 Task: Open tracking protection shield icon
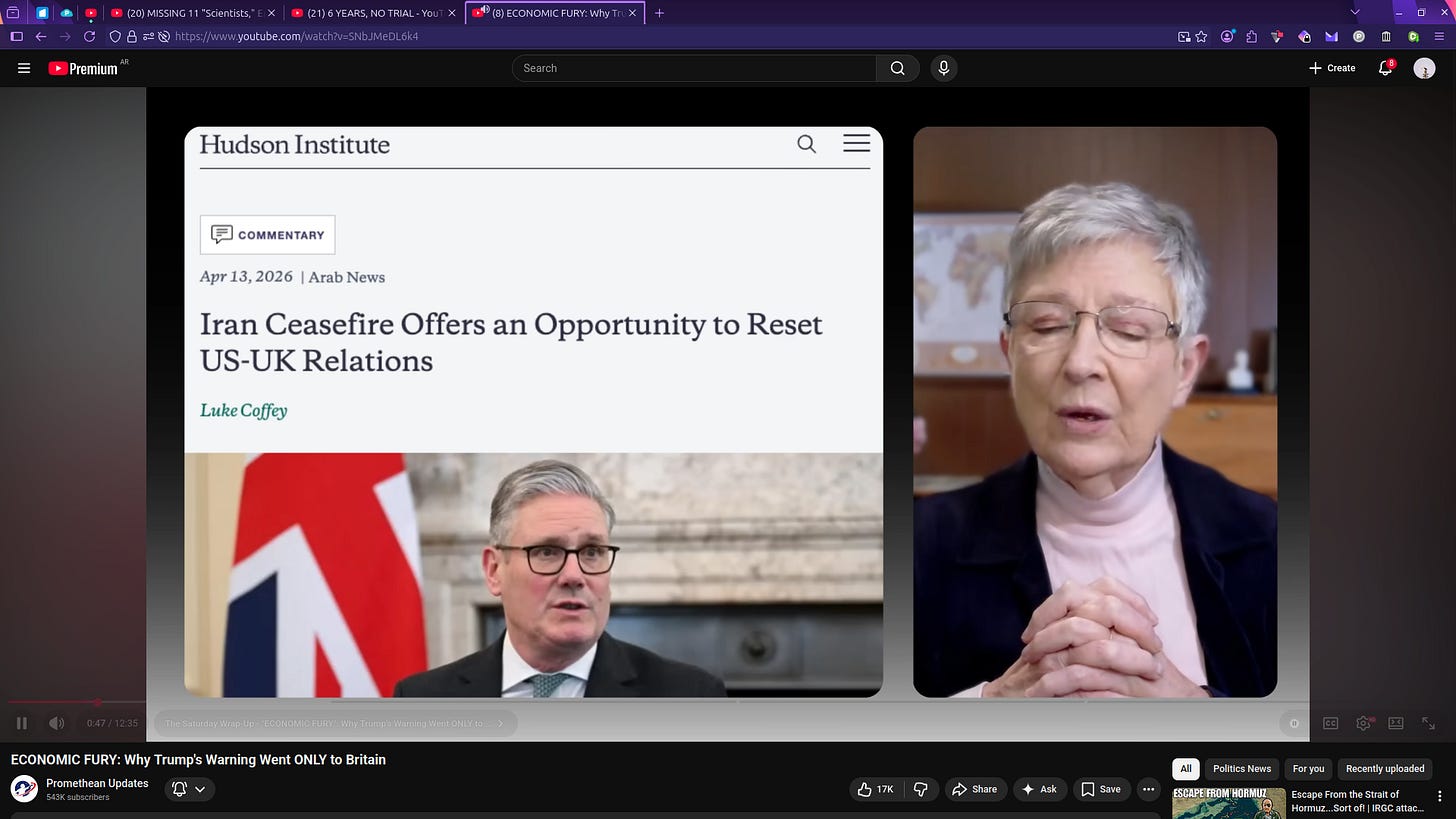tap(115, 36)
